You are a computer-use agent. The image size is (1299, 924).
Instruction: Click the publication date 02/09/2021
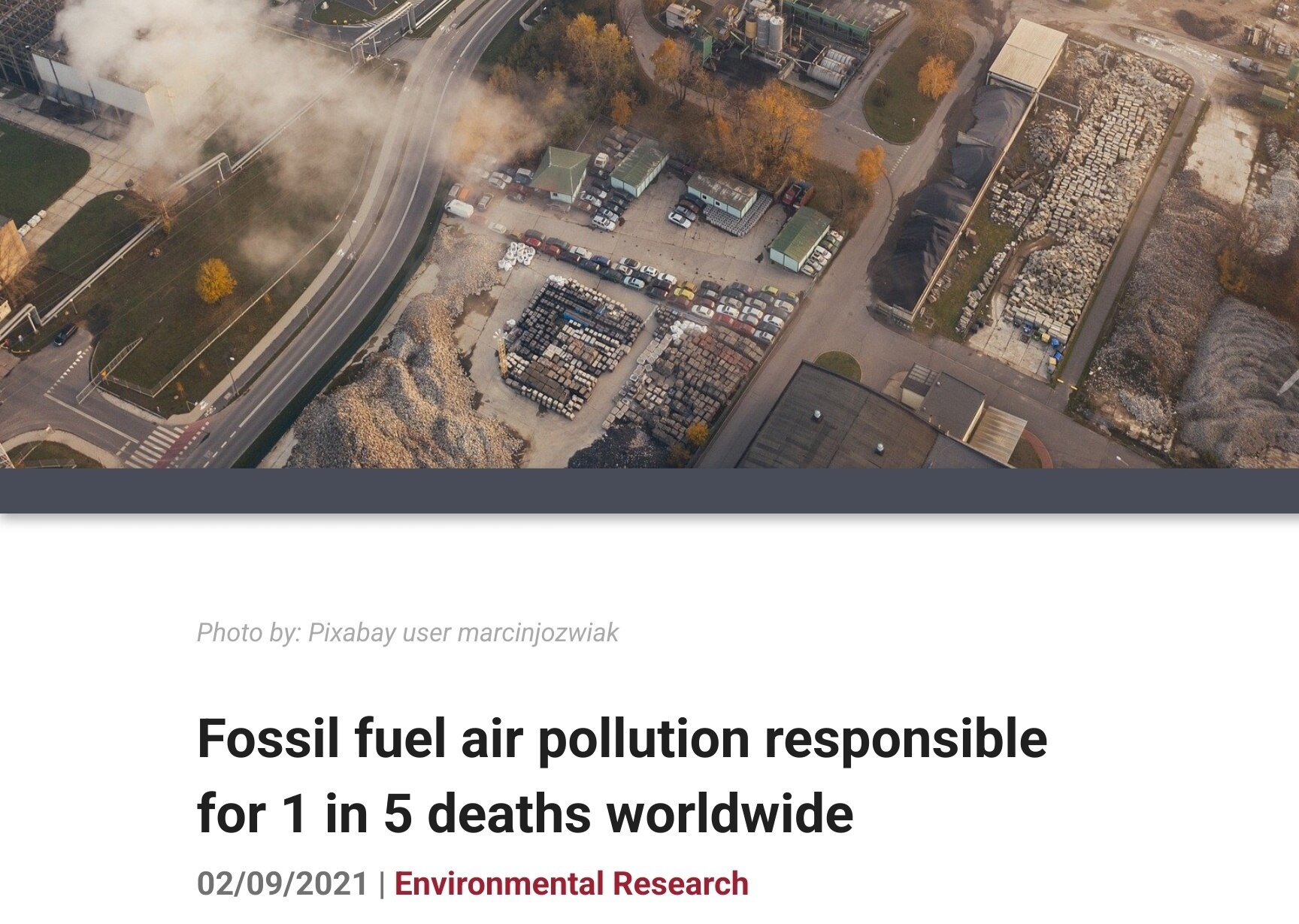coord(283,883)
